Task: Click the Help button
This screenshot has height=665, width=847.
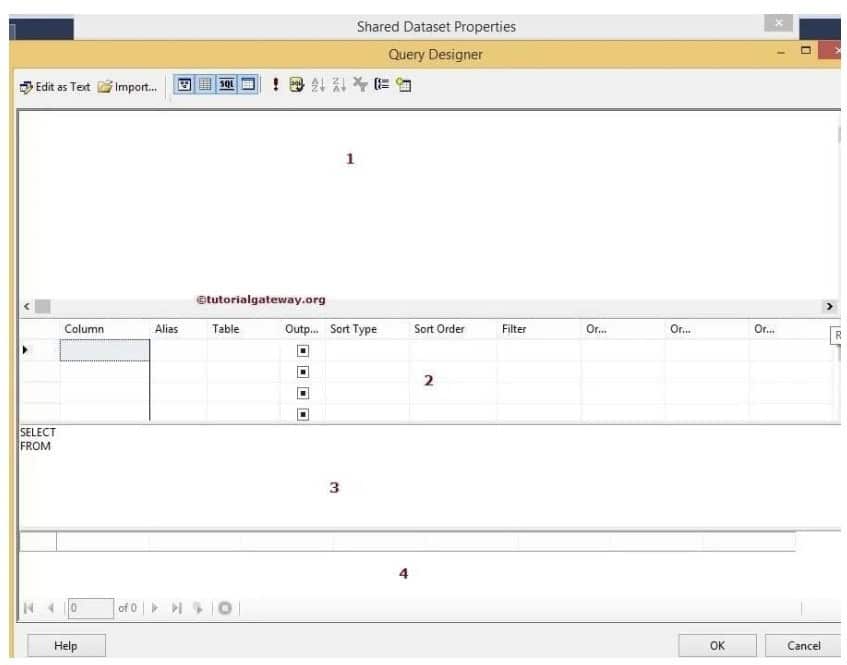Action: click(65, 646)
